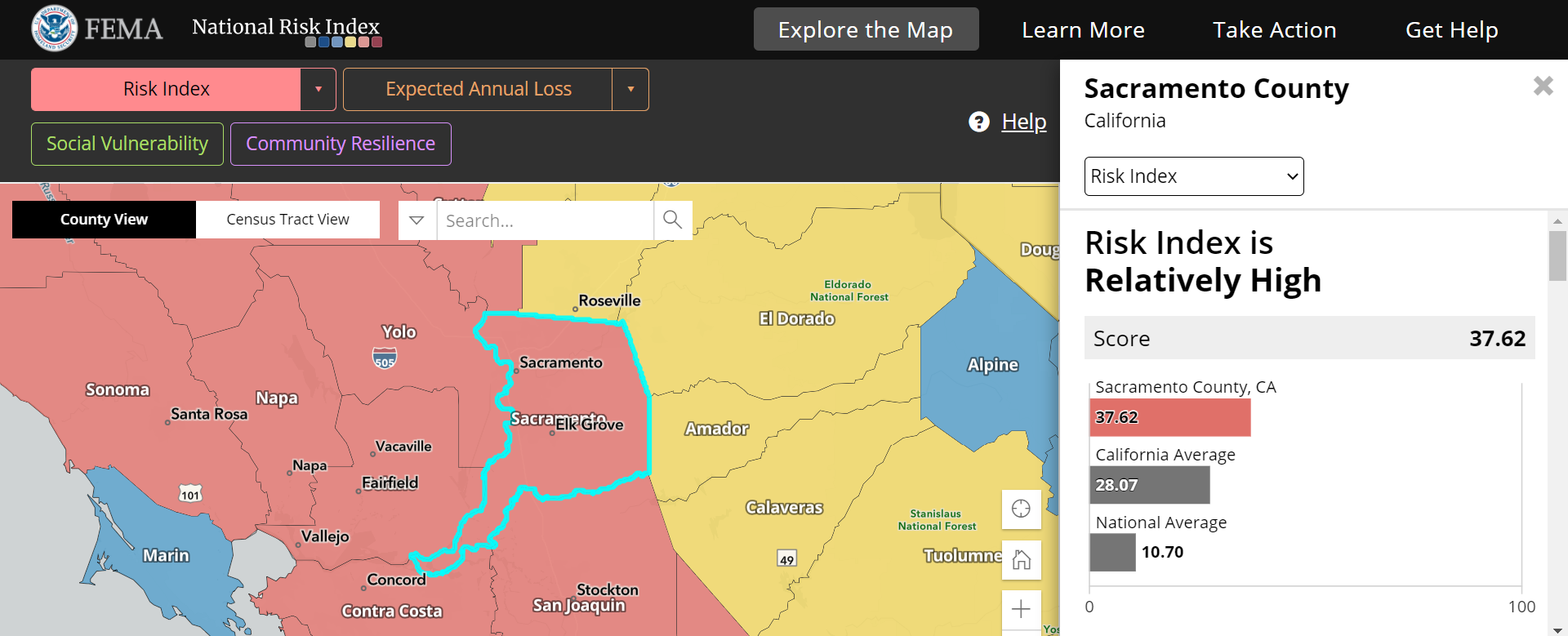Click the Help question mark icon

pyautogui.click(x=978, y=122)
